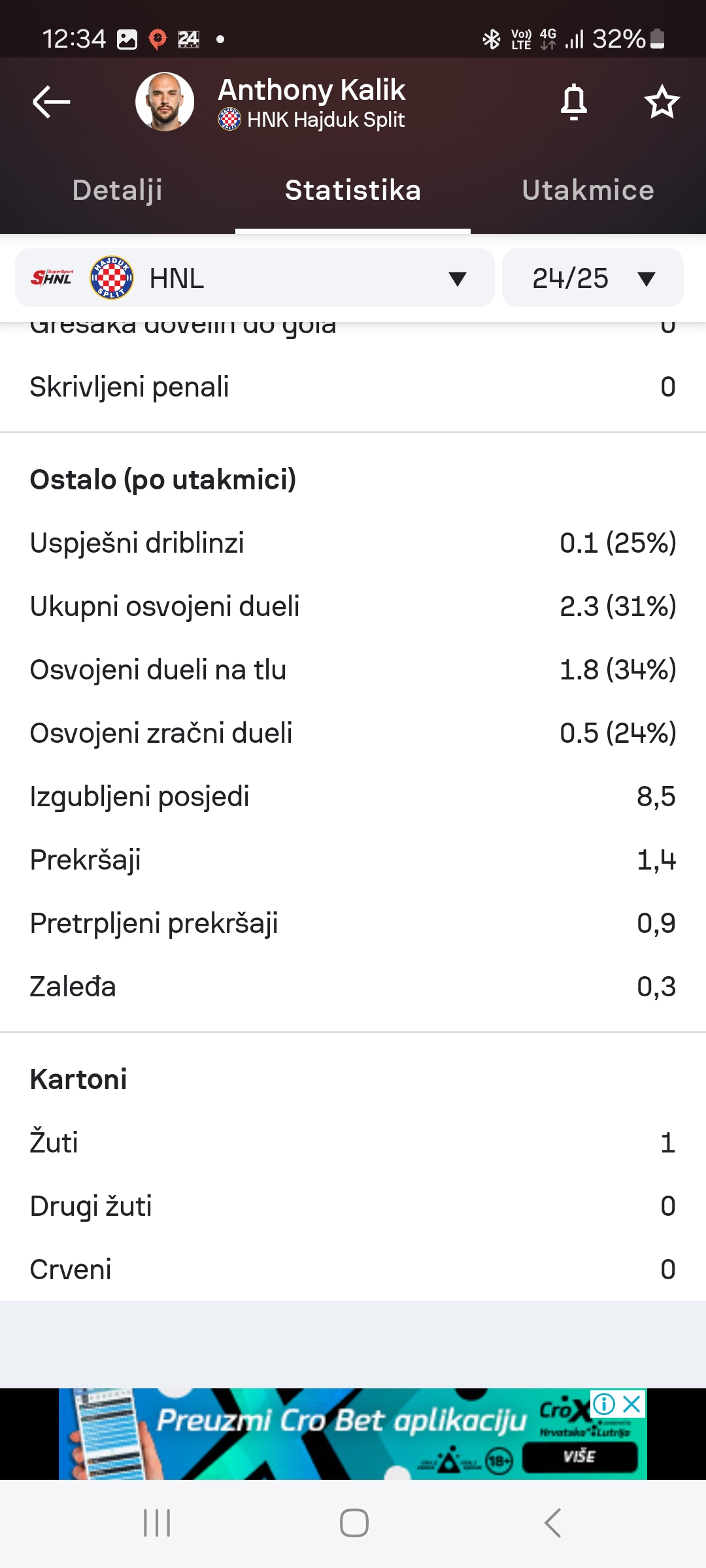Switch to the Detalji tab

coord(118,190)
